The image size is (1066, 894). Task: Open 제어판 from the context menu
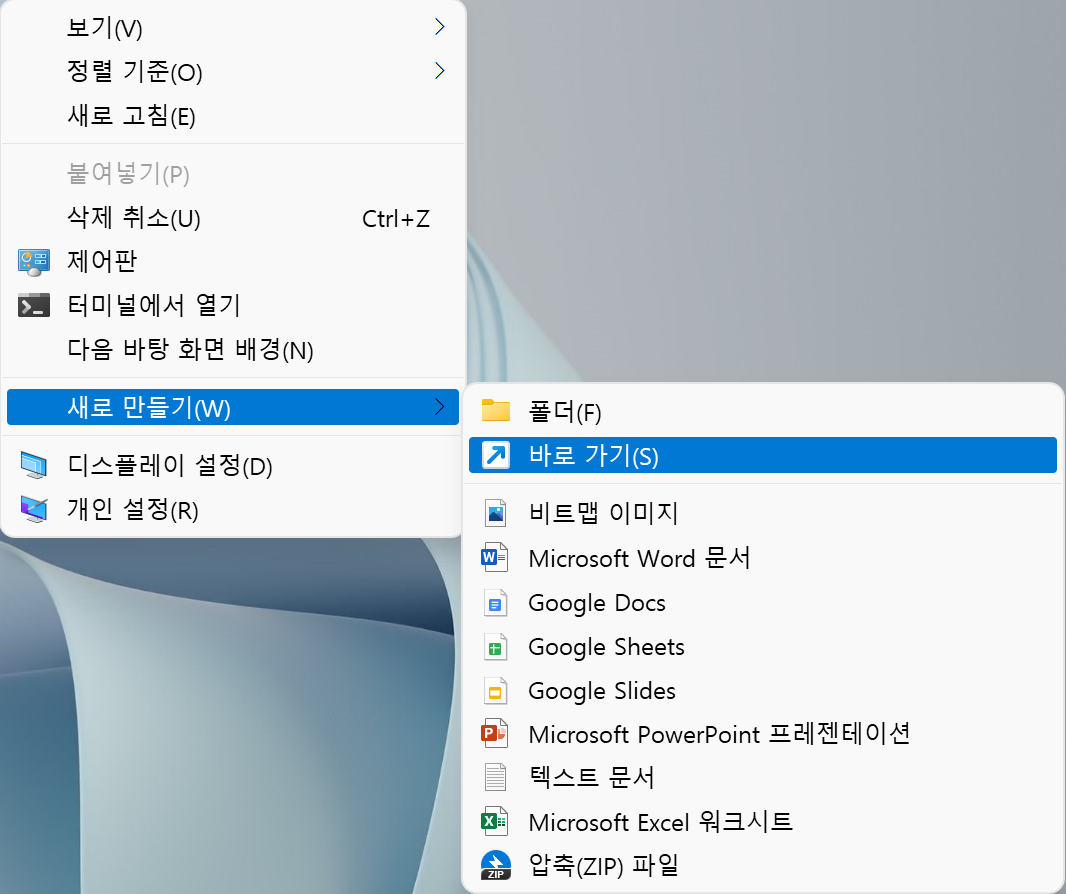[x=233, y=262]
